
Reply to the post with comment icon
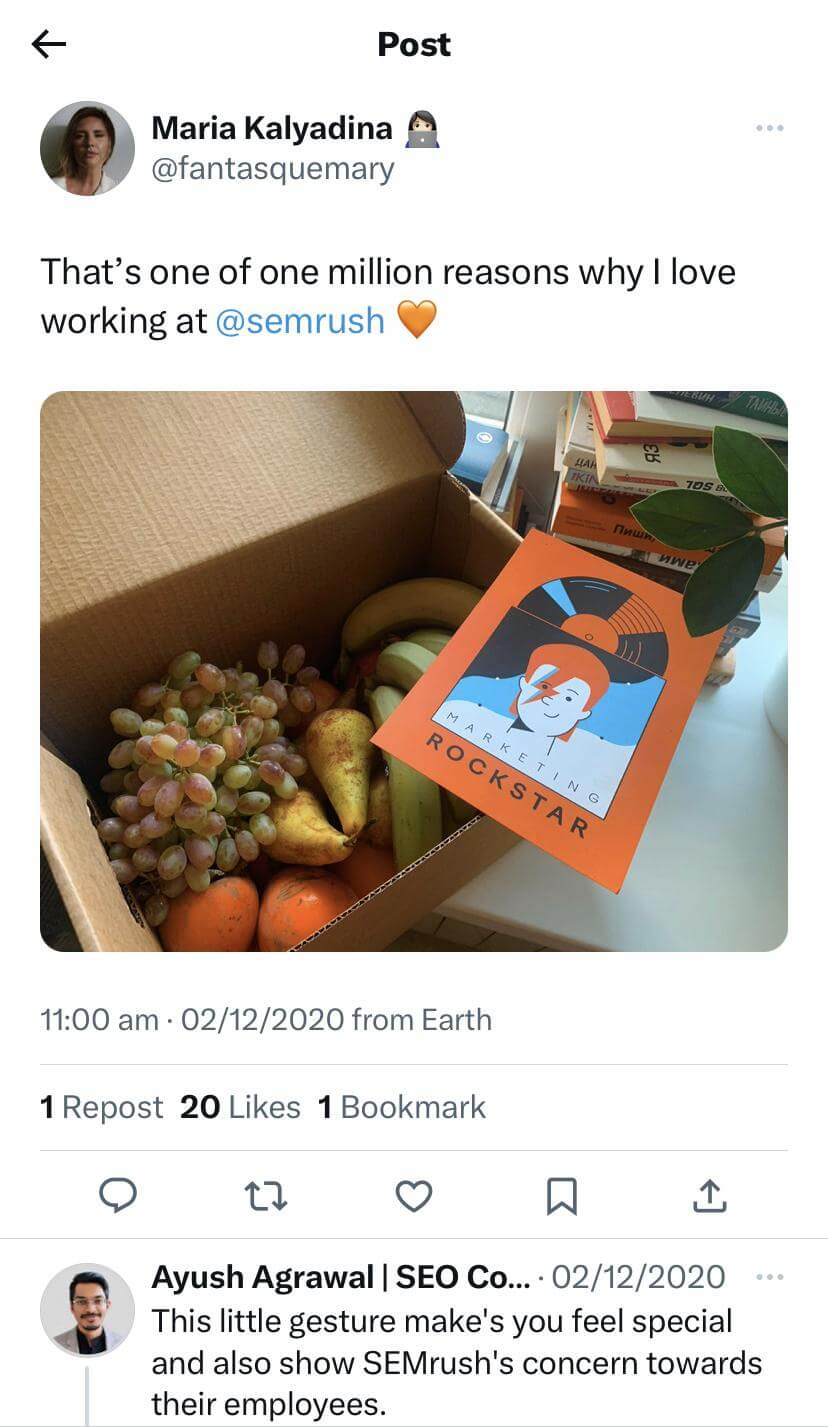(119, 1195)
